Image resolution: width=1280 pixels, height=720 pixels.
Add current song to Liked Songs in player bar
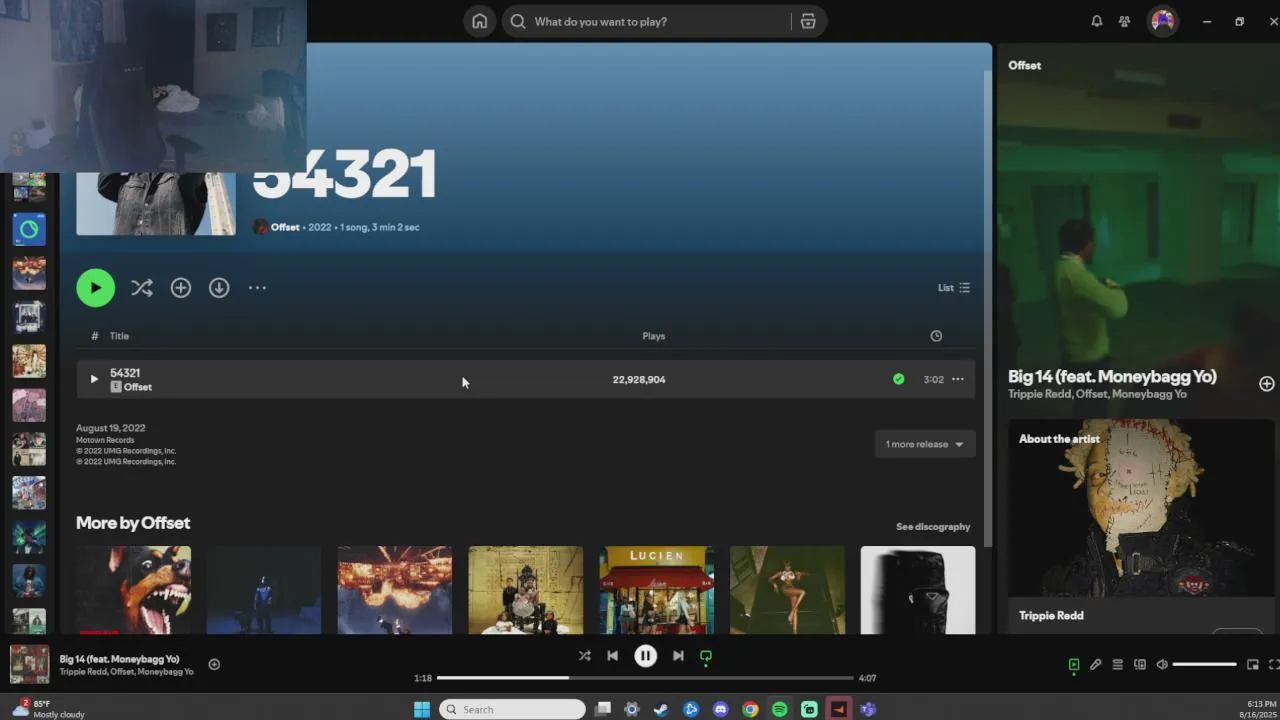(214, 664)
